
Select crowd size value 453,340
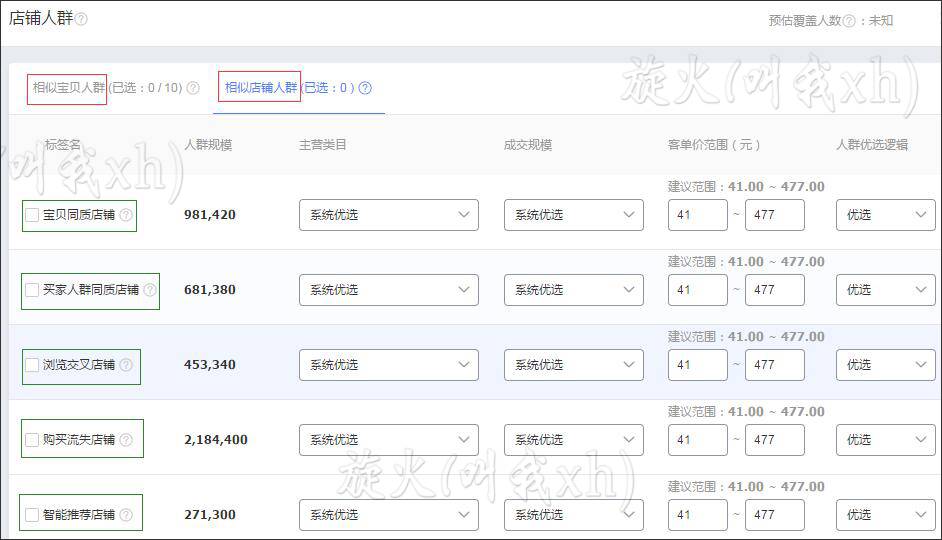click(x=210, y=365)
